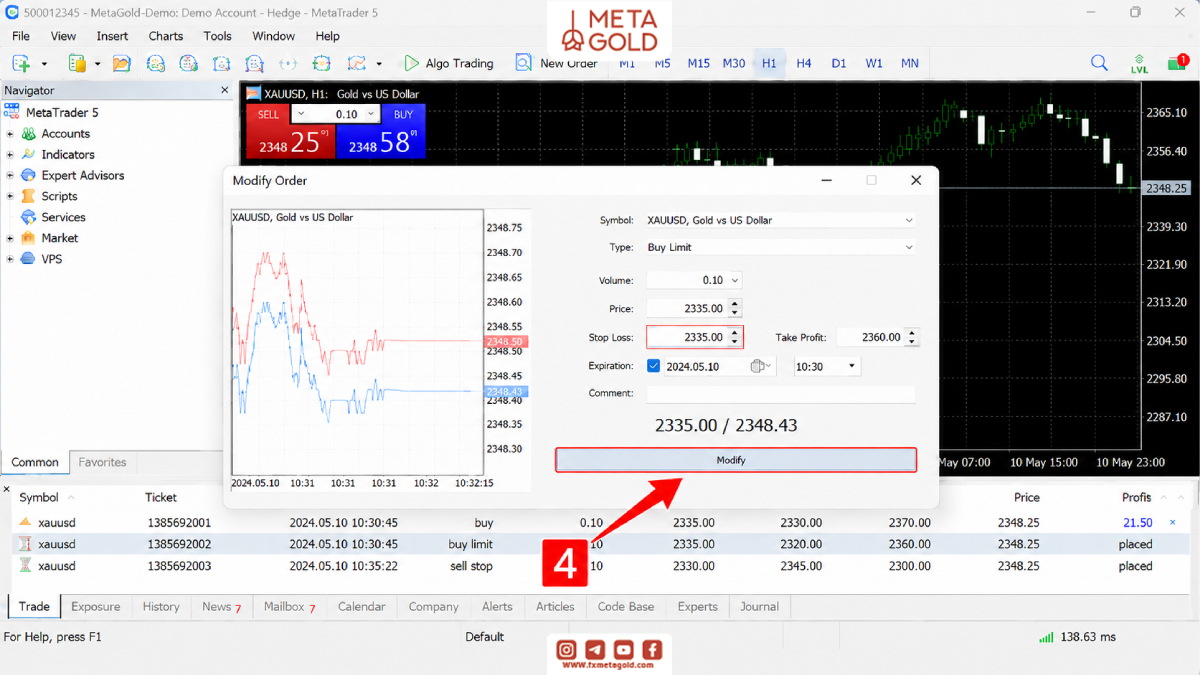Click the Services gear icon in Navigator
The width and height of the screenshot is (1200, 675).
pyautogui.click(x=29, y=217)
